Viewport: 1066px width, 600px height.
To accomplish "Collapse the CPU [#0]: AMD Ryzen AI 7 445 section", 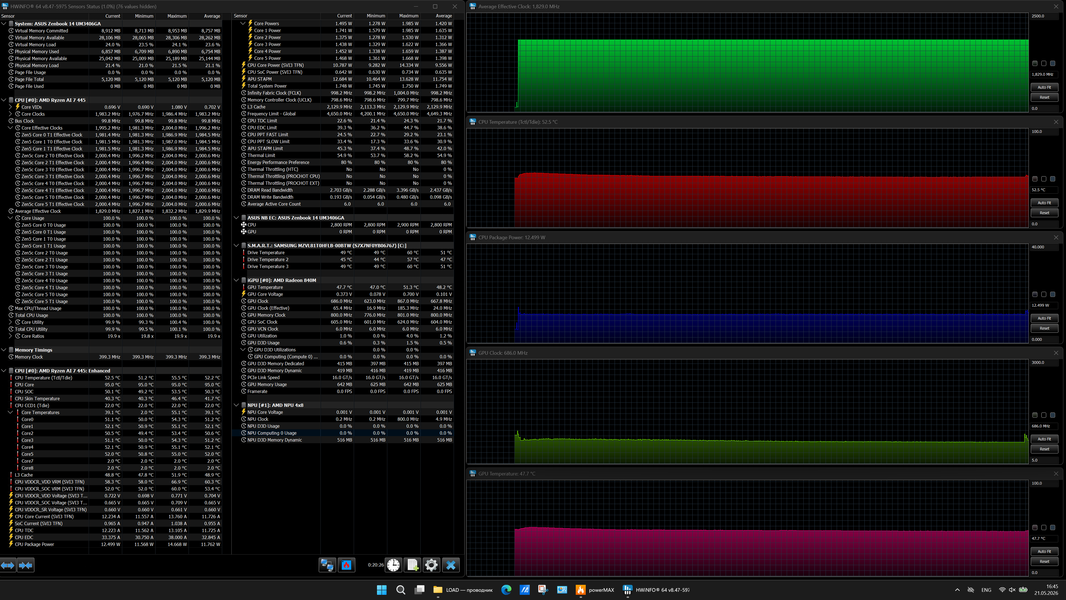I will click(3, 100).
